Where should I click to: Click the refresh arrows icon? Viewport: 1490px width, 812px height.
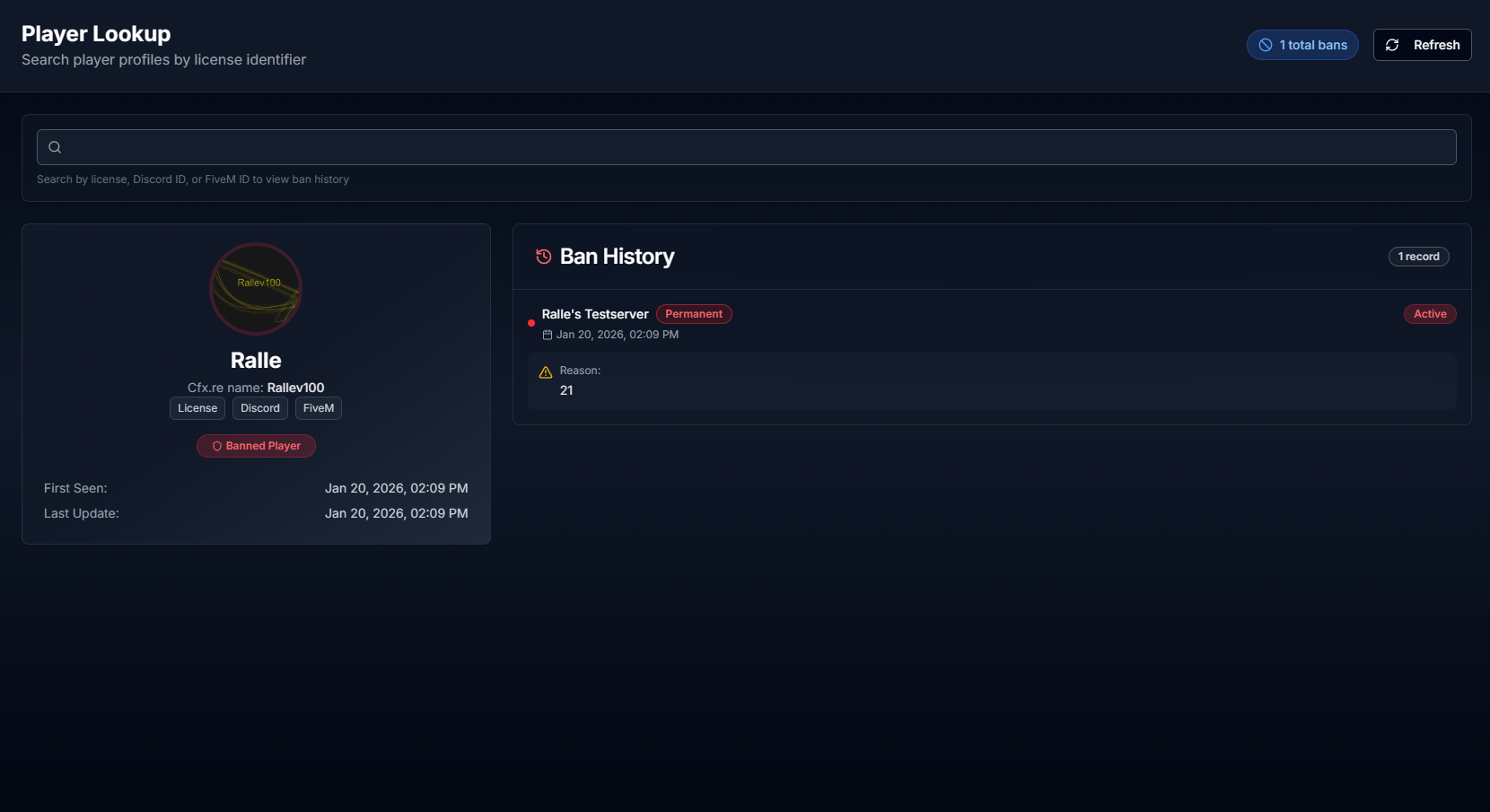tap(1392, 45)
